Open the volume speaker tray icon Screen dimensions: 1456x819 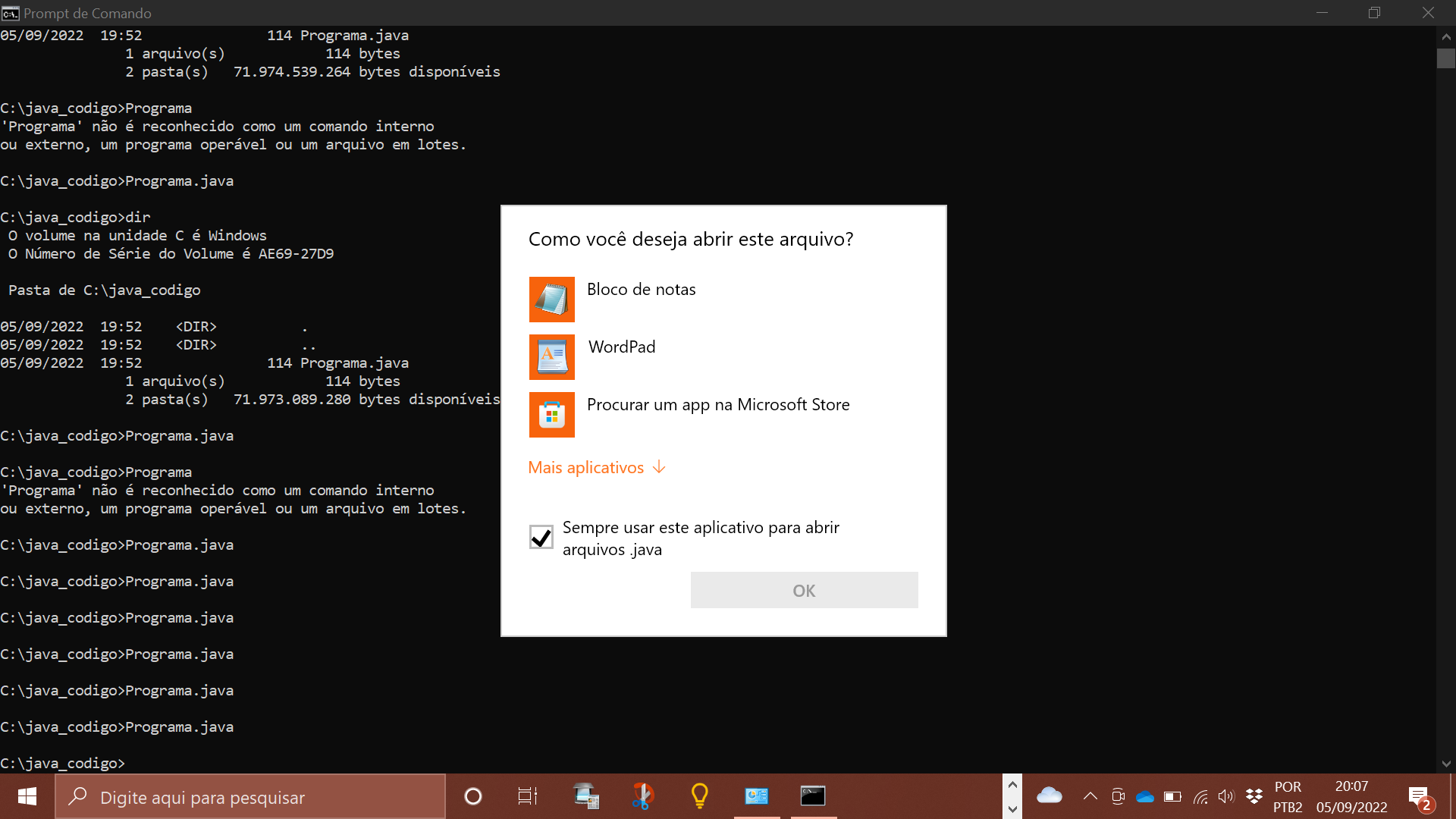point(1226,796)
